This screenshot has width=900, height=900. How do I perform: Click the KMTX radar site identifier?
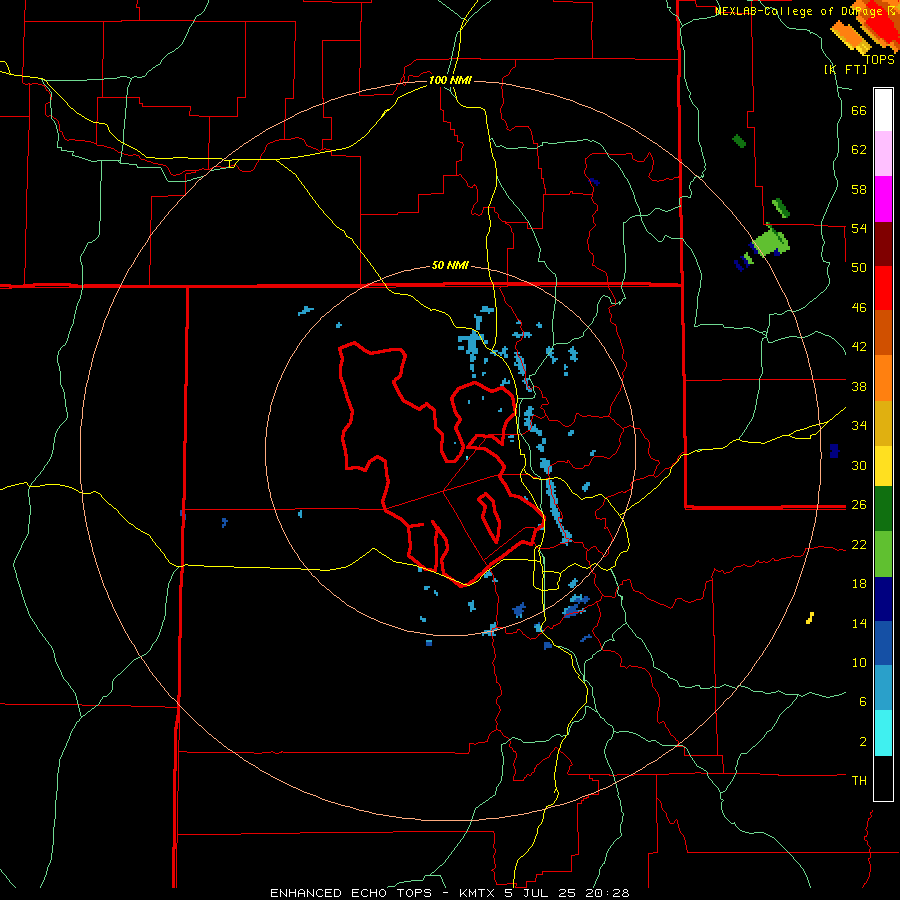[477, 893]
